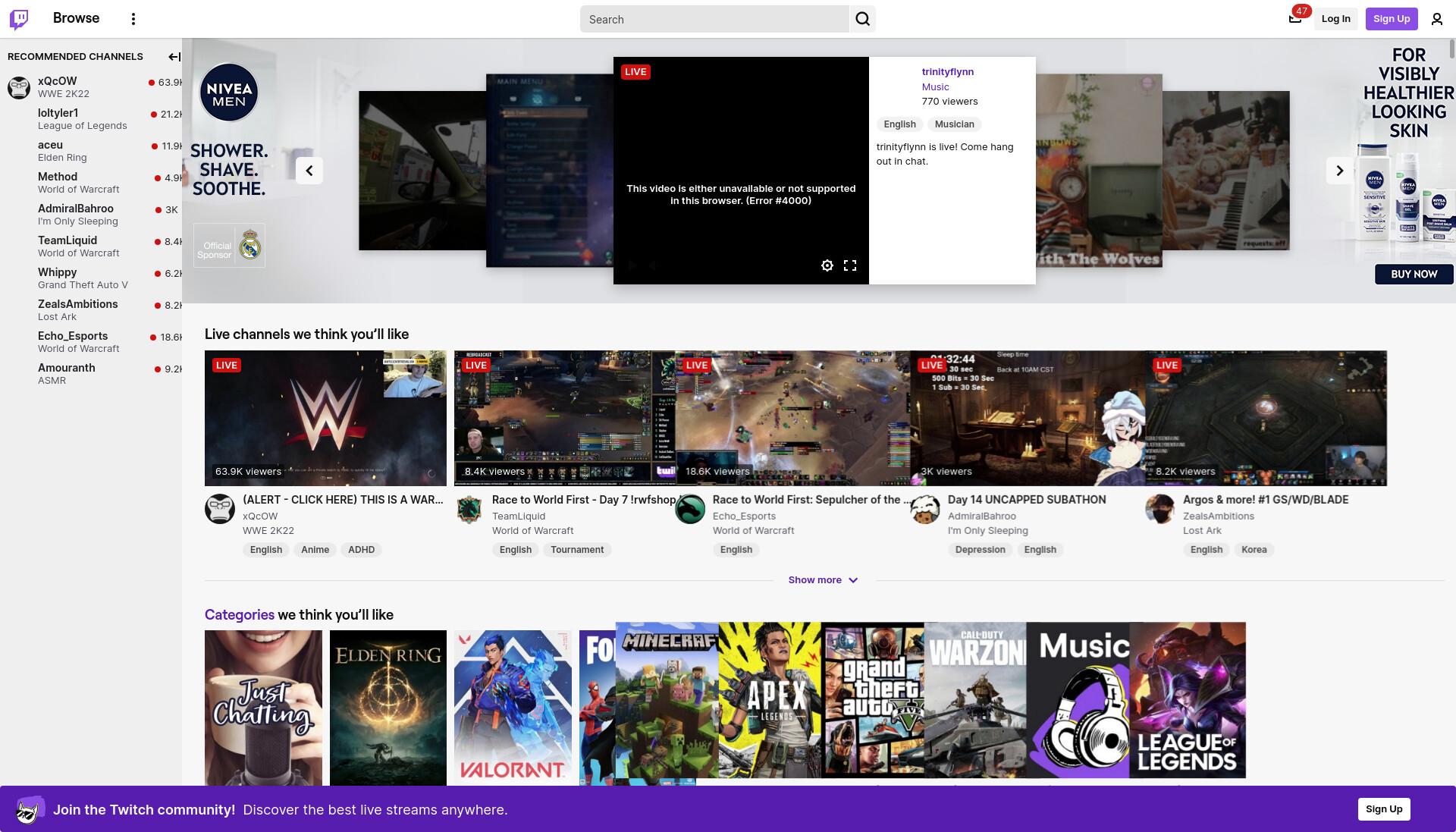1456x832 pixels.
Task: Select the ADHD tag
Action: (x=361, y=550)
